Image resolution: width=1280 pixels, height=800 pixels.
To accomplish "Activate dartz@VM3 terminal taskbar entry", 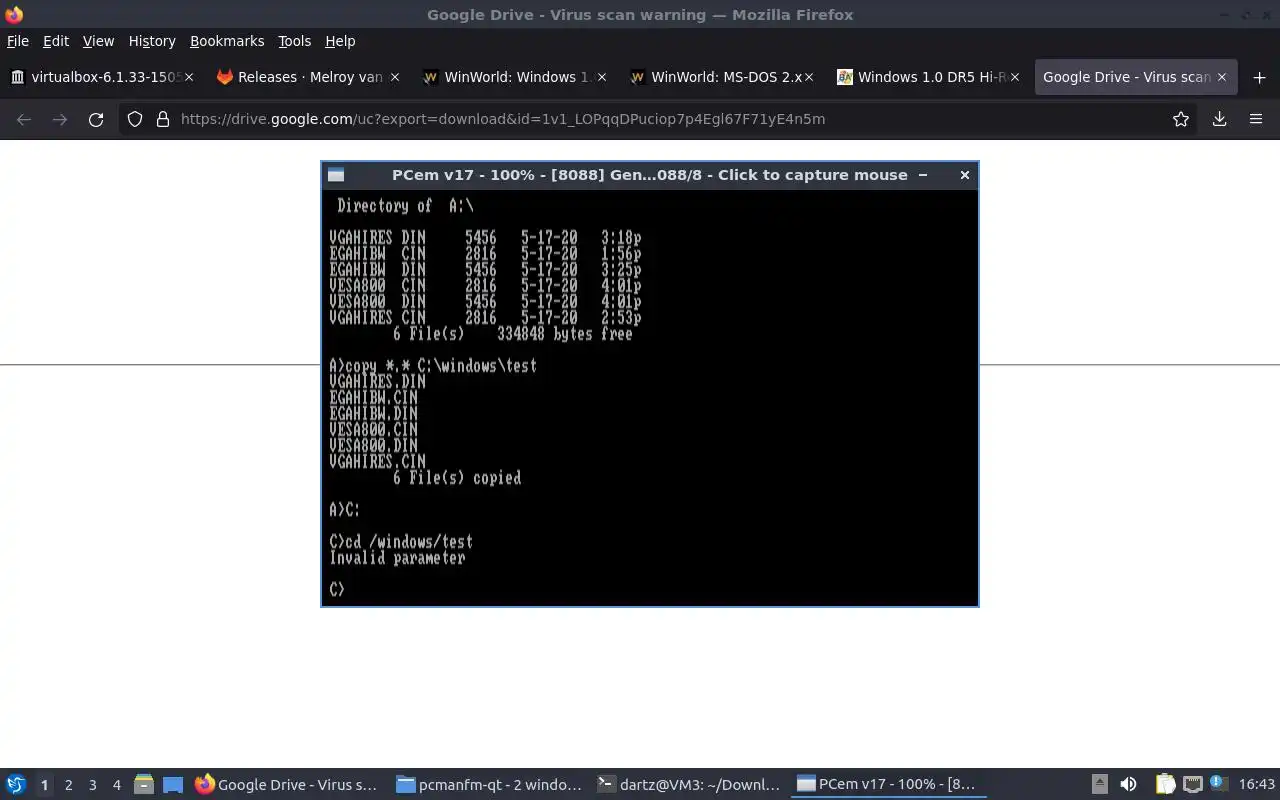I will [x=688, y=785].
